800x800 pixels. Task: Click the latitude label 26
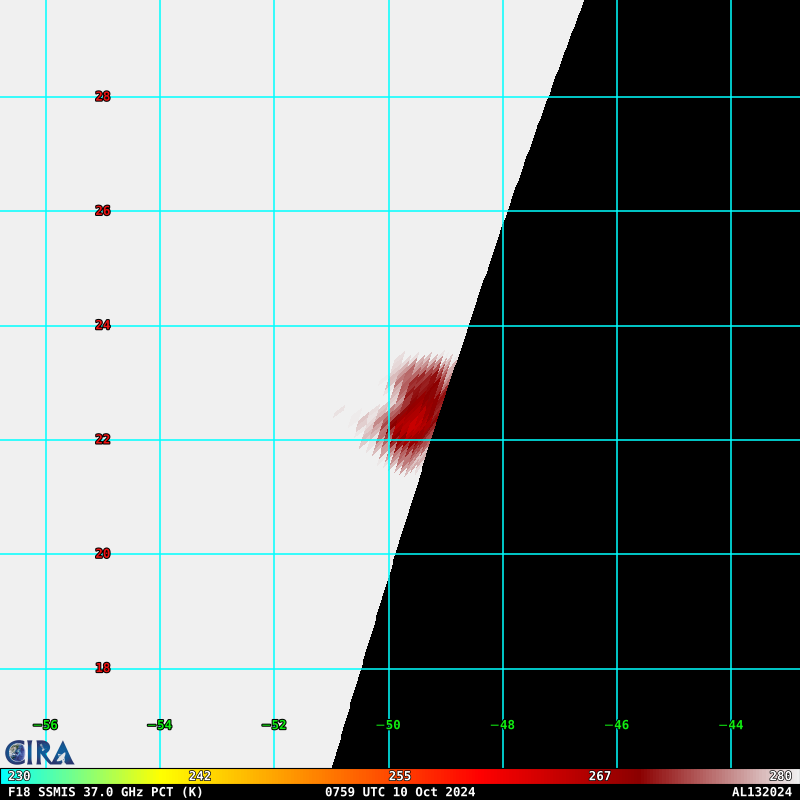point(103,211)
